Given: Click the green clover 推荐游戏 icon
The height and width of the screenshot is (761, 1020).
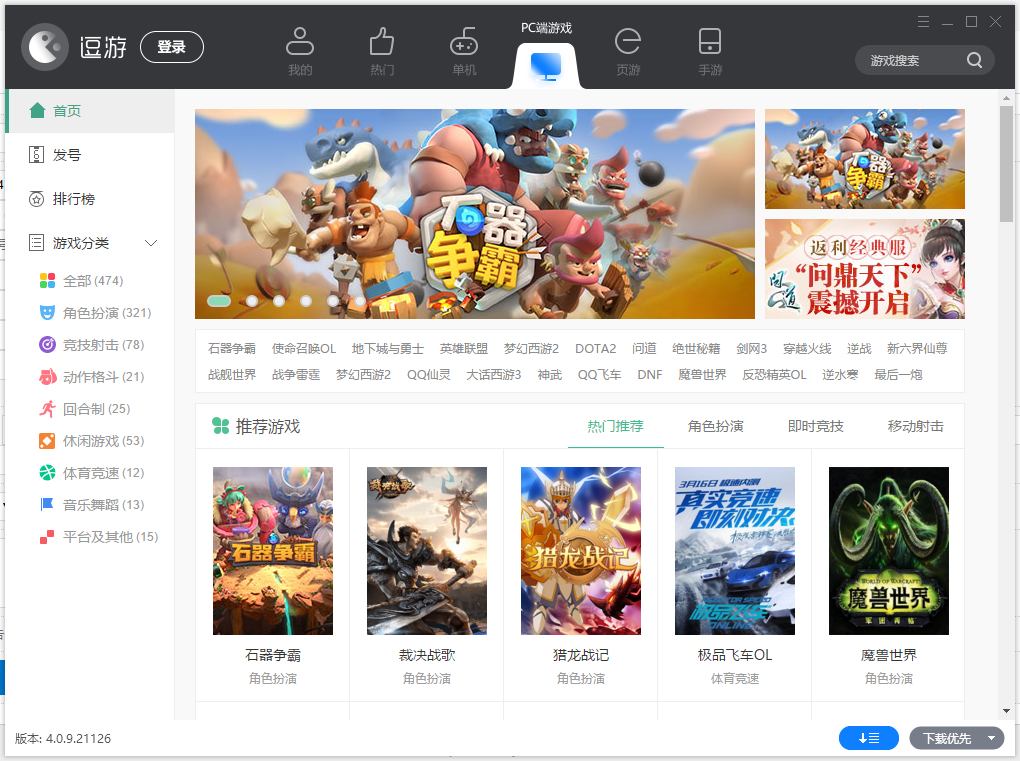Looking at the screenshot, I should 221,426.
